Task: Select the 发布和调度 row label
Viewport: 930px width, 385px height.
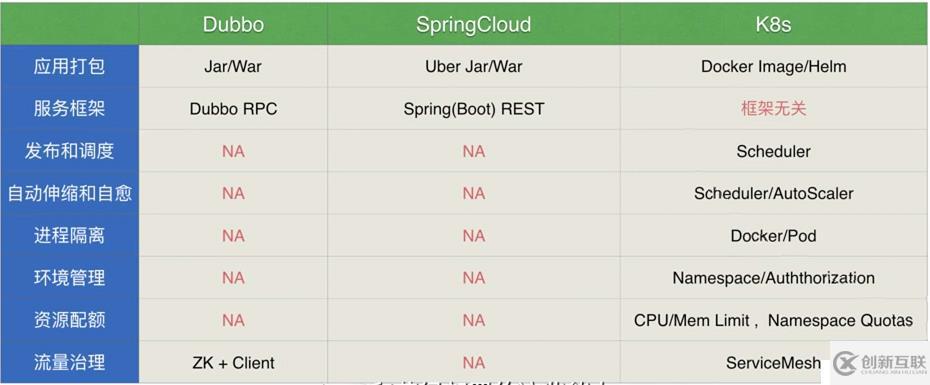Action: 69,151
